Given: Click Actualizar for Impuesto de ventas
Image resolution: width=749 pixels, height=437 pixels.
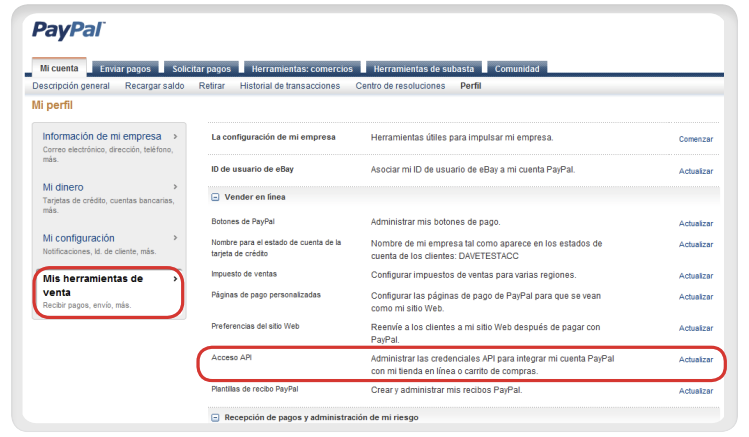Looking at the screenshot, I should click(696, 276).
